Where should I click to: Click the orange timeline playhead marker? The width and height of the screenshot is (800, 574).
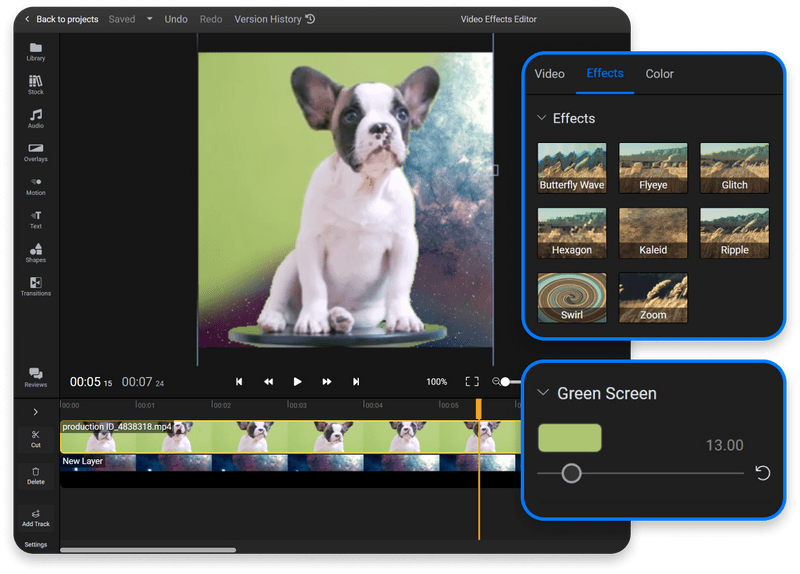point(479,408)
